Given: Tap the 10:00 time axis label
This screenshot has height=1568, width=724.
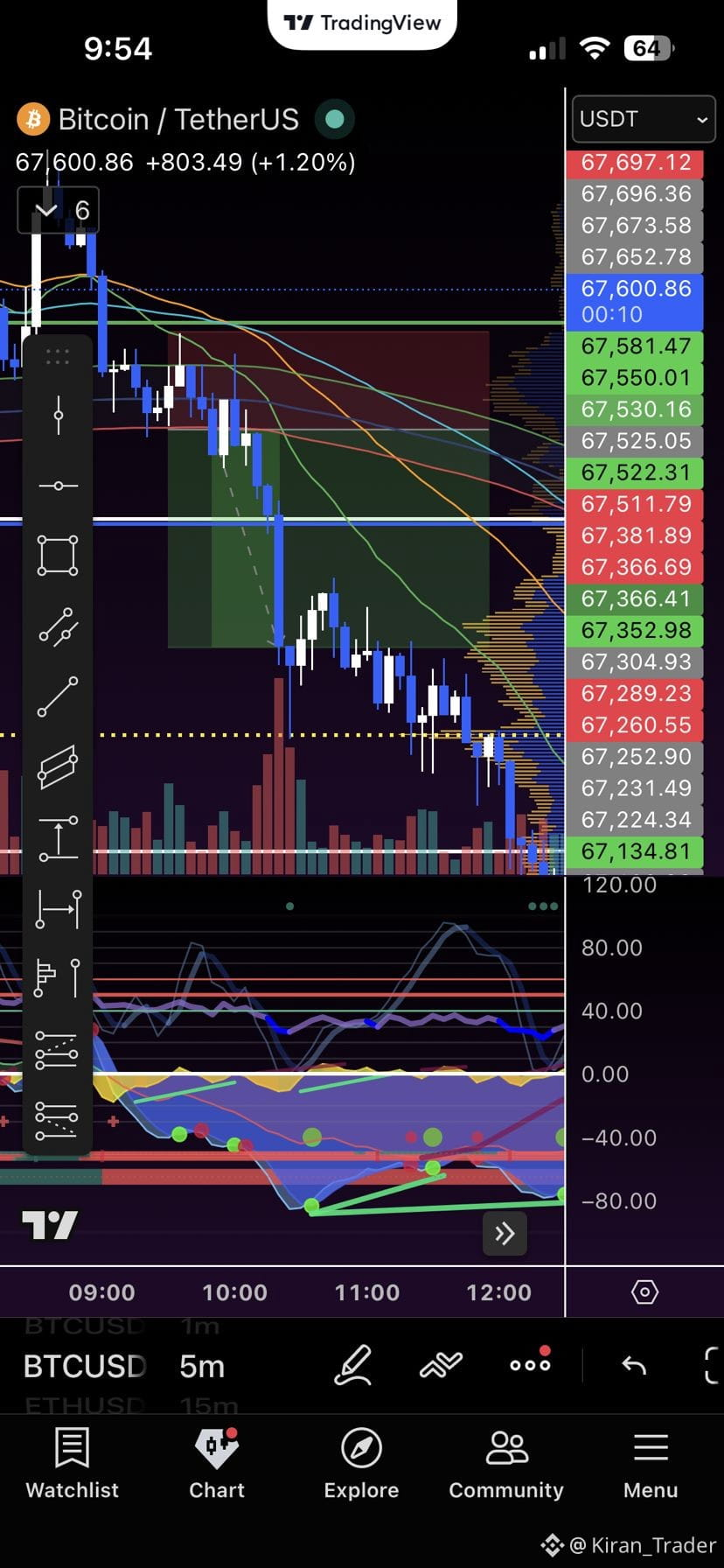Looking at the screenshot, I should [234, 1292].
